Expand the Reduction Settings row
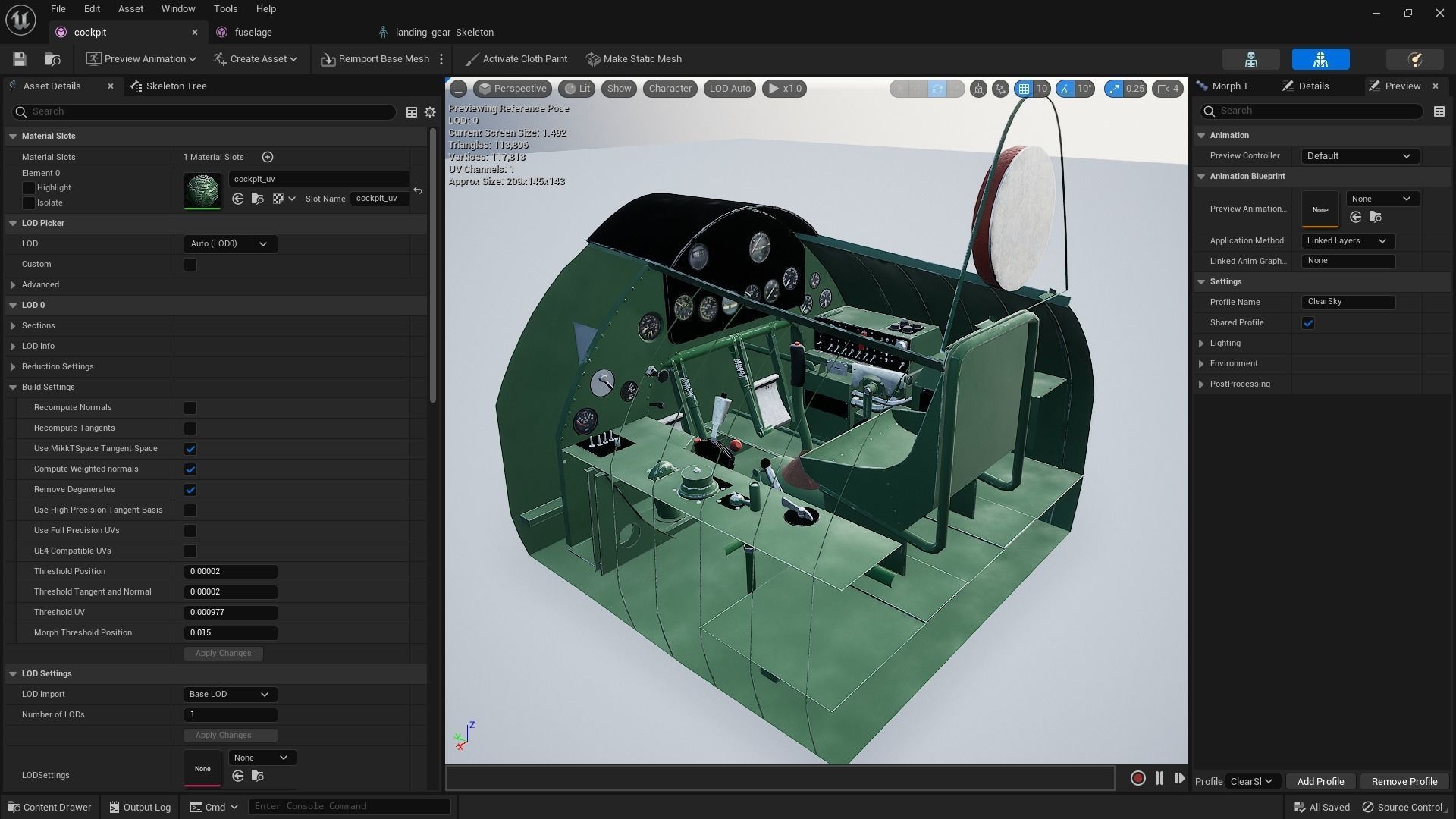Screen dimensions: 1456x819 tap(13, 367)
